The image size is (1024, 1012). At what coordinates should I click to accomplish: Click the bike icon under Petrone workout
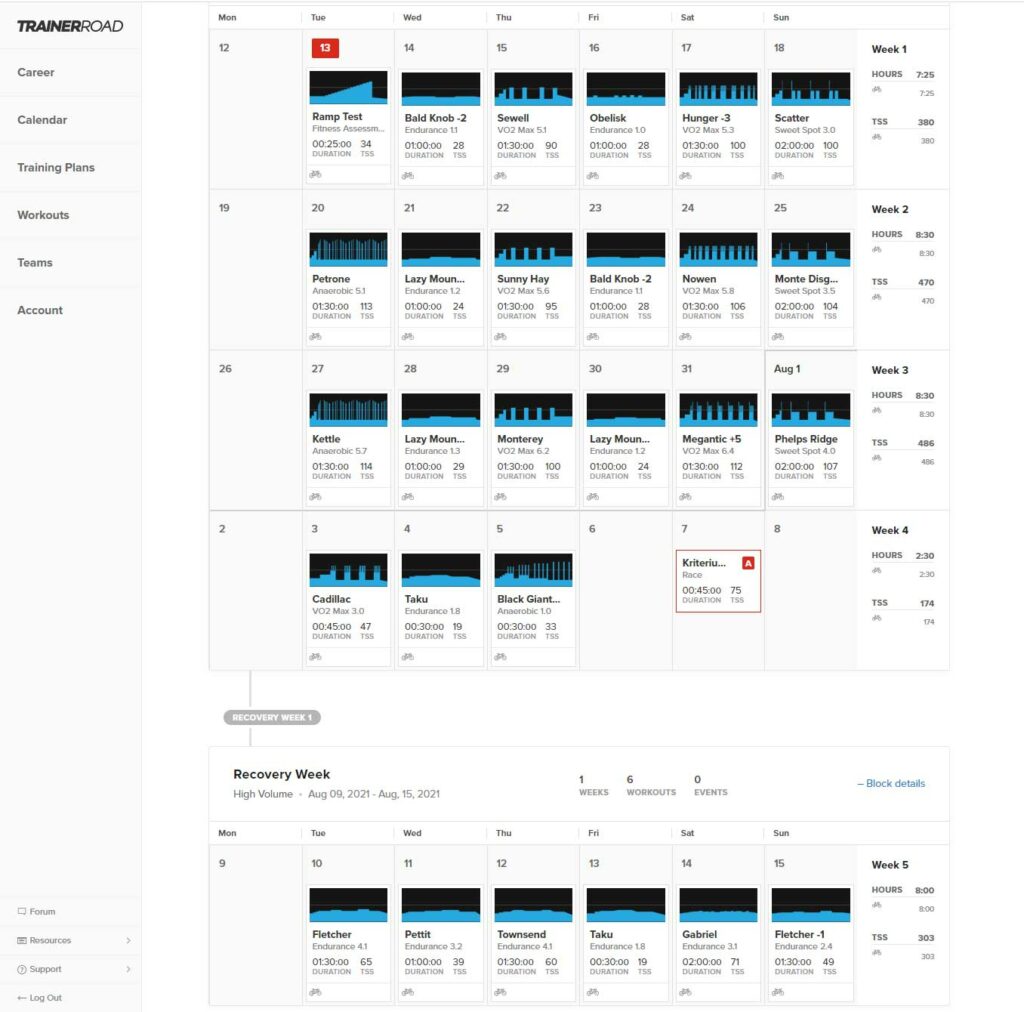315,337
